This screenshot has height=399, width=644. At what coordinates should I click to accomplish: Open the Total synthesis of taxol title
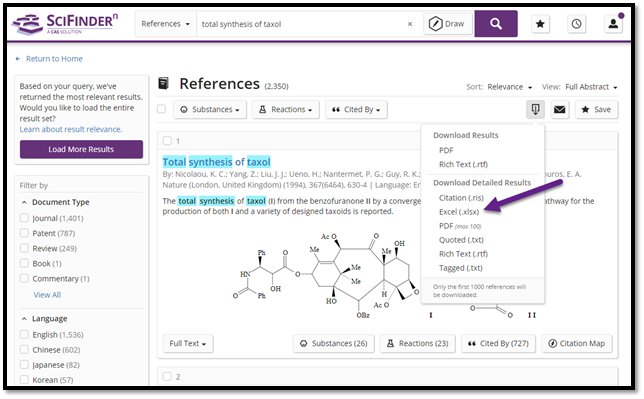click(x=216, y=162)
